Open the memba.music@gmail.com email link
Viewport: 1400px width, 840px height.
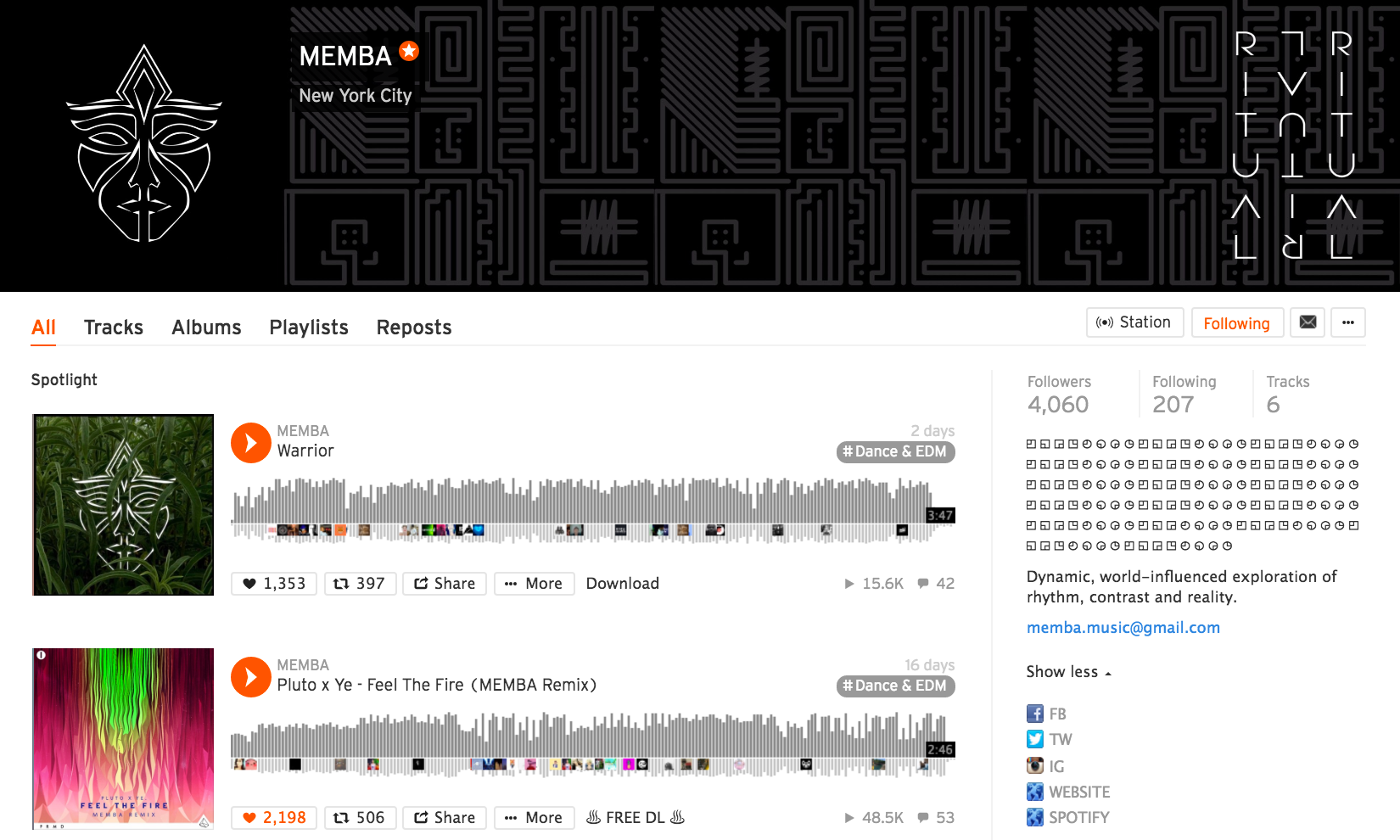(x=1123, y=628)
